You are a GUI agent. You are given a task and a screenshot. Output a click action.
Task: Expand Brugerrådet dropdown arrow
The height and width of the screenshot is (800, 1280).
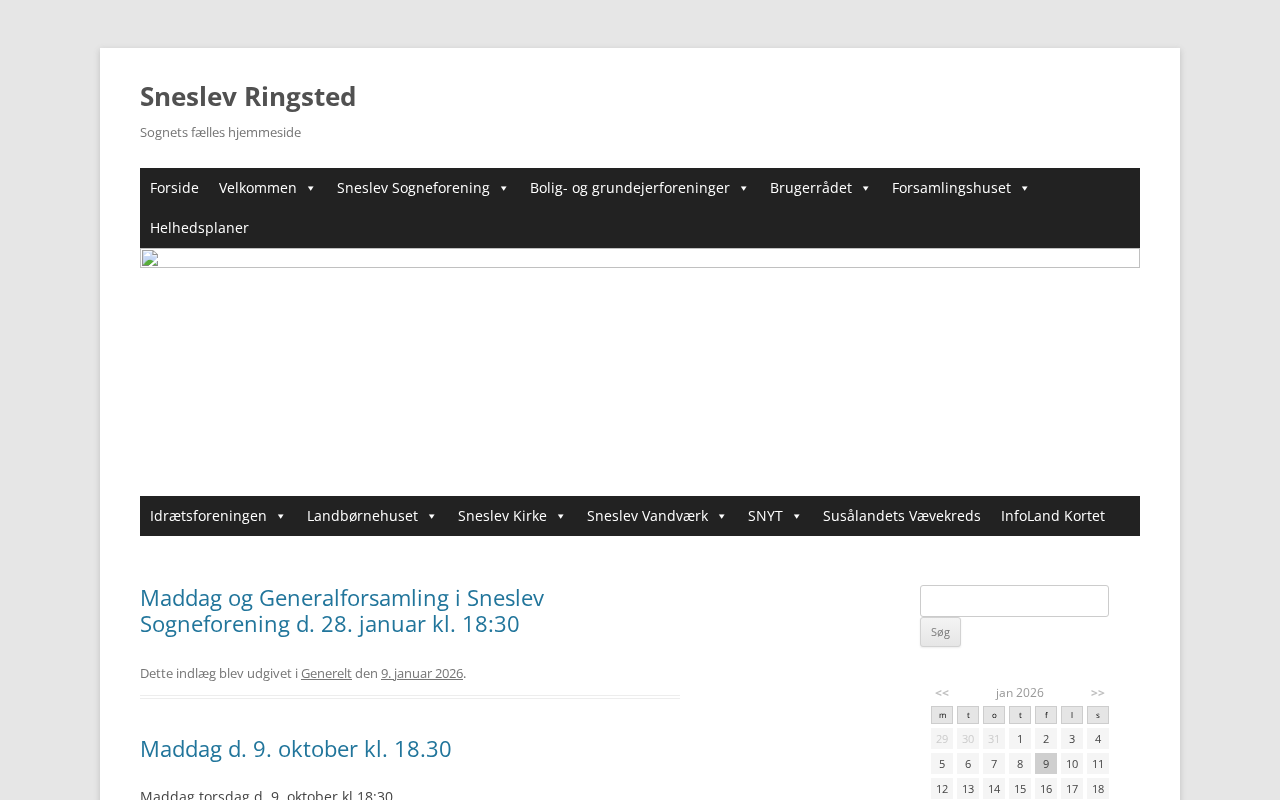[x=865, y=189]
